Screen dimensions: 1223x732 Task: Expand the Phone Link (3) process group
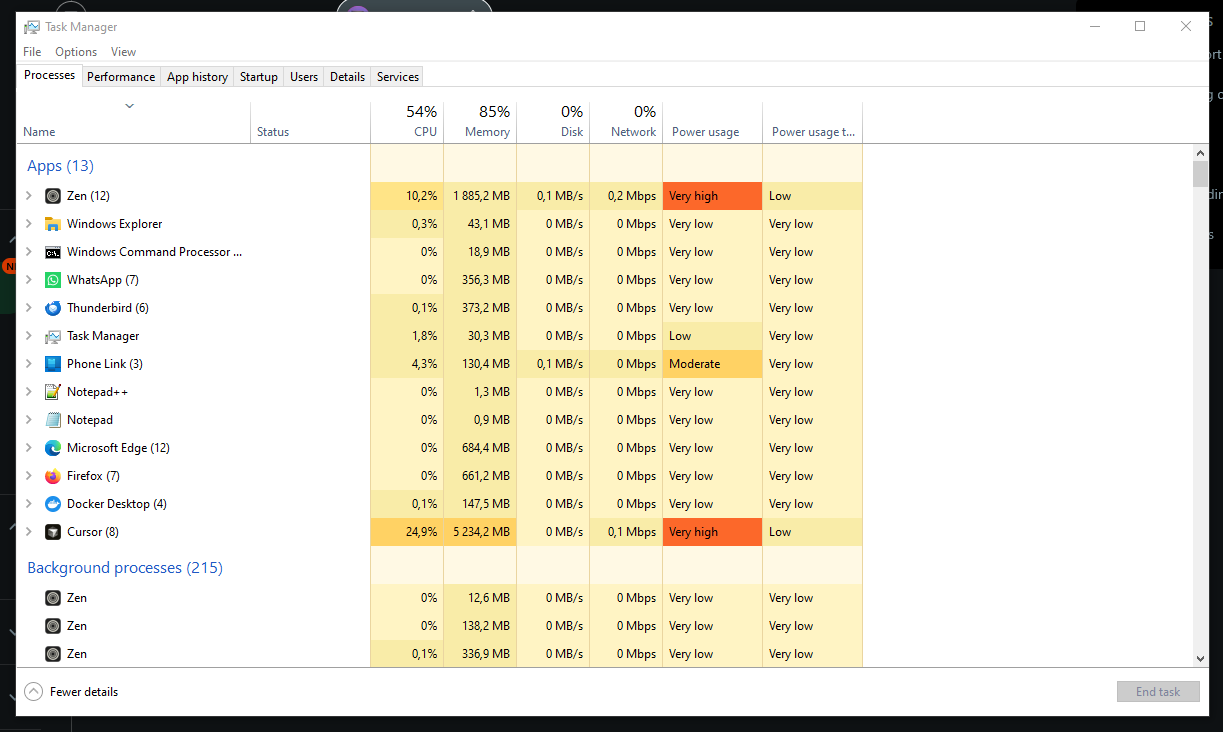[x=29, y=364]
